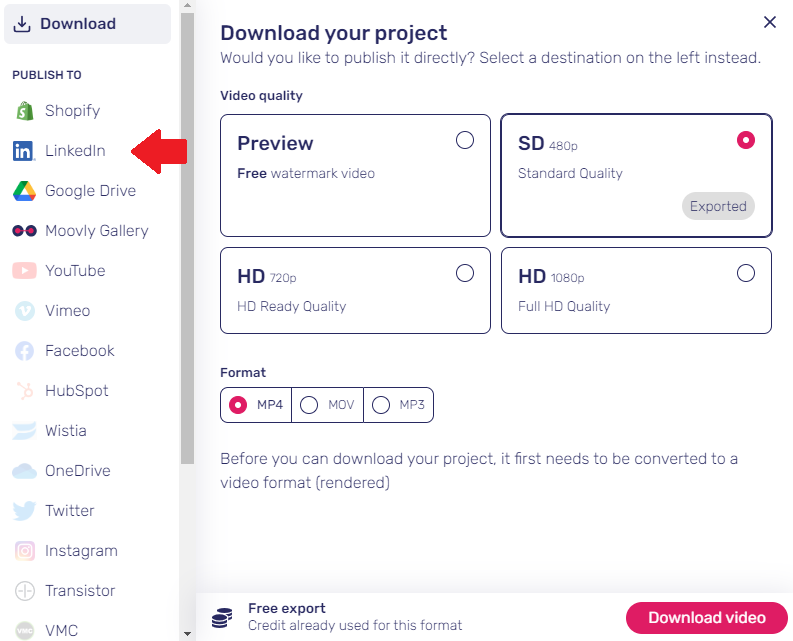Choose MP3 format option
The height and width of the screenshot is (641, 793).
[x=399, y=405]
